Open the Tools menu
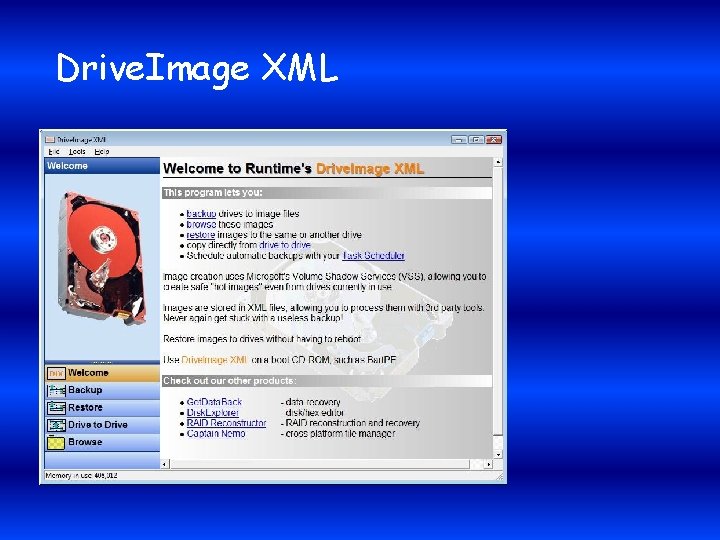 pos(77,152)
